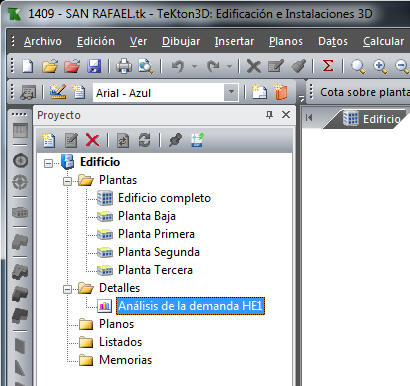
Task: Click the top panel tool icon in left sidebar
Action: tap(20, 131)
